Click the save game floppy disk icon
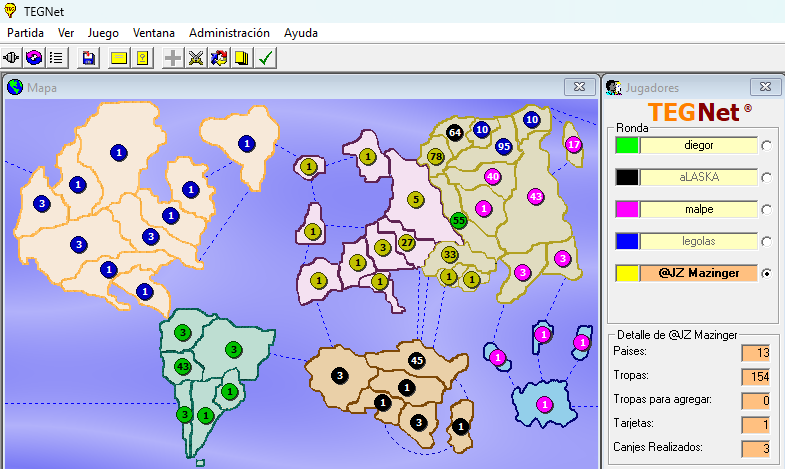The image size is (785, 469). pyautogui.click(x=89, y=58)
